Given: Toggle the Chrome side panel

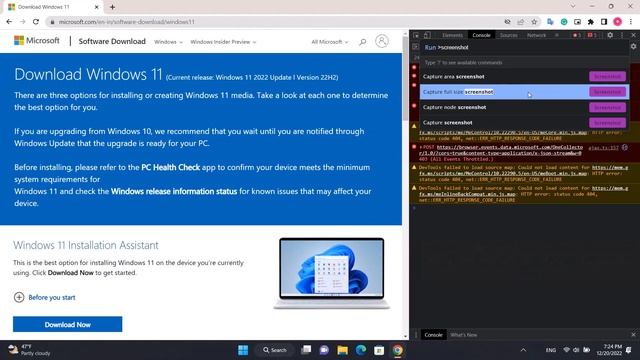Looking at the screenshot, I should (604, 22).
